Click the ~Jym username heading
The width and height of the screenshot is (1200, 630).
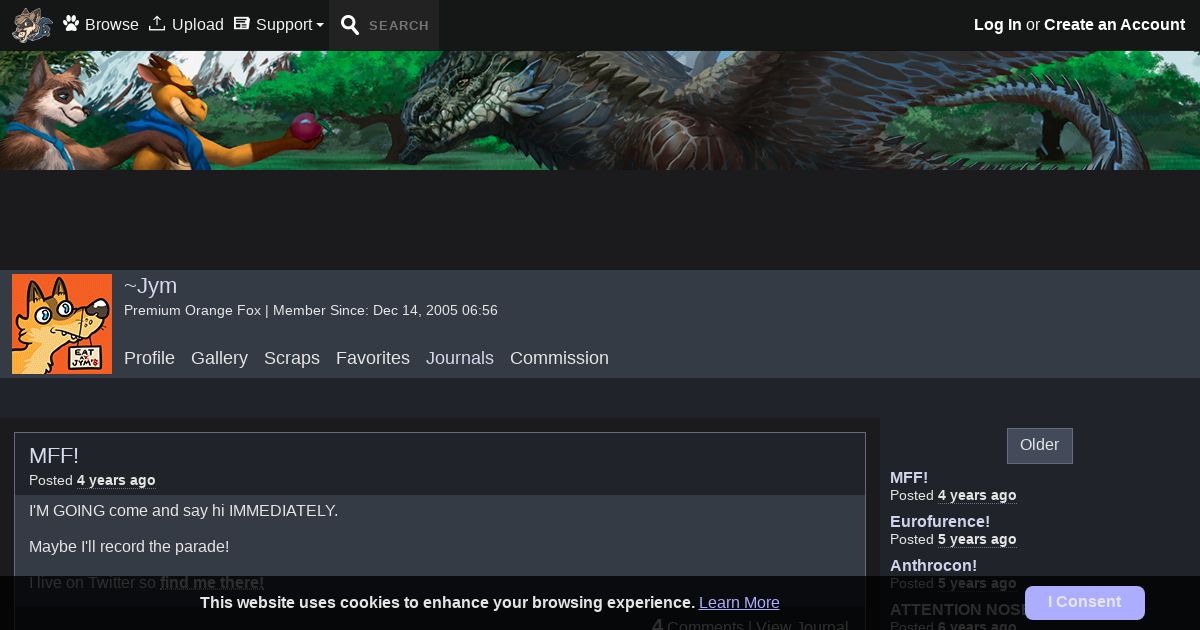150,286
